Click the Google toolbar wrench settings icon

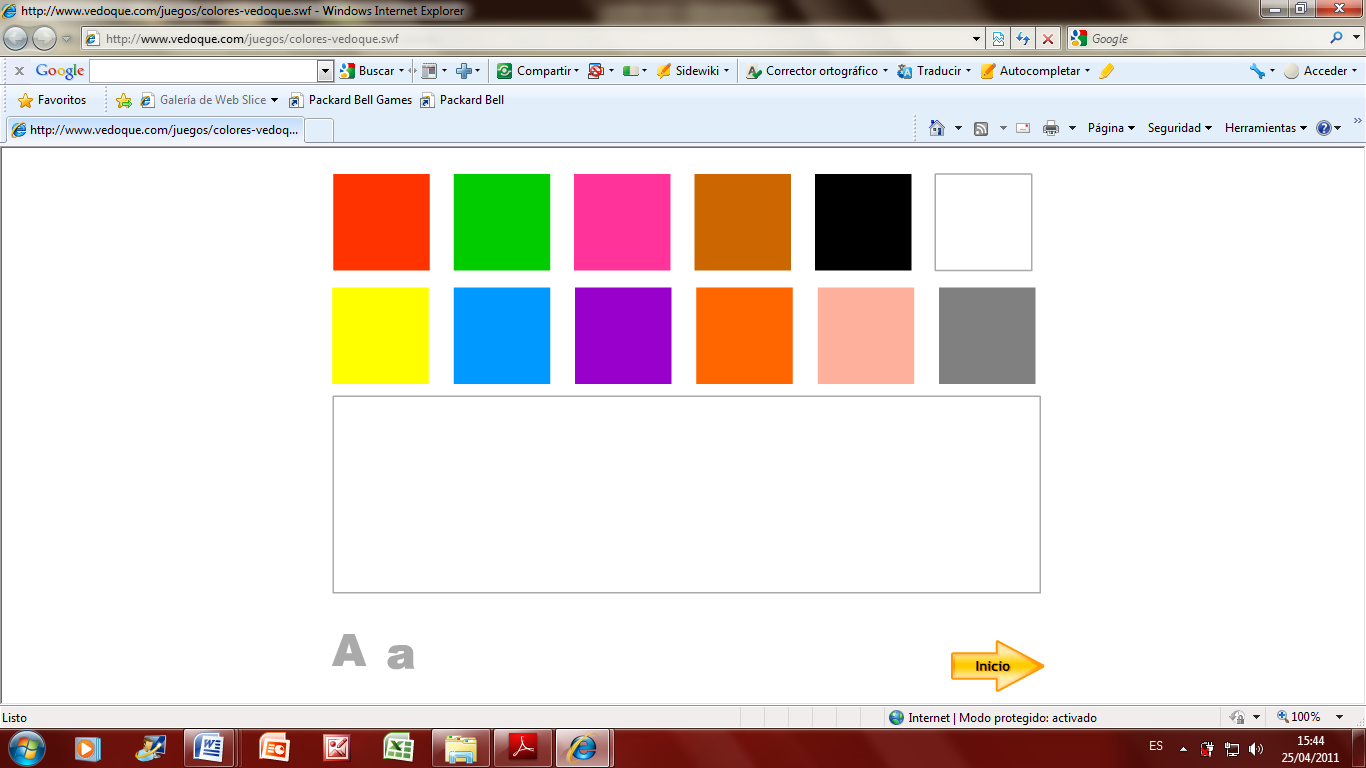(1257, 71)
